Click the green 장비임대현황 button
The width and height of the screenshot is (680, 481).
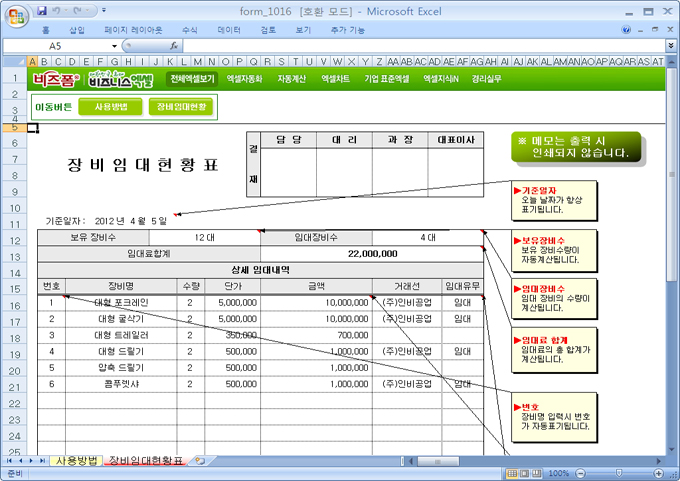point(181,107)
